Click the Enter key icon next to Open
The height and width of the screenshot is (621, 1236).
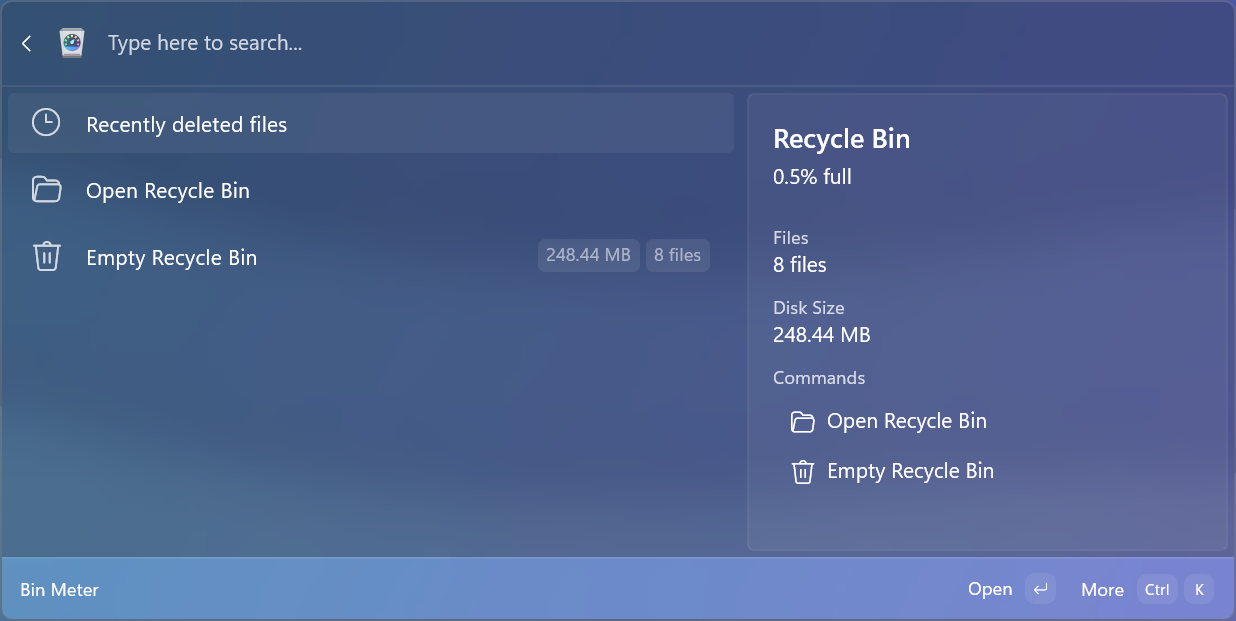(x=1041, y=589)
